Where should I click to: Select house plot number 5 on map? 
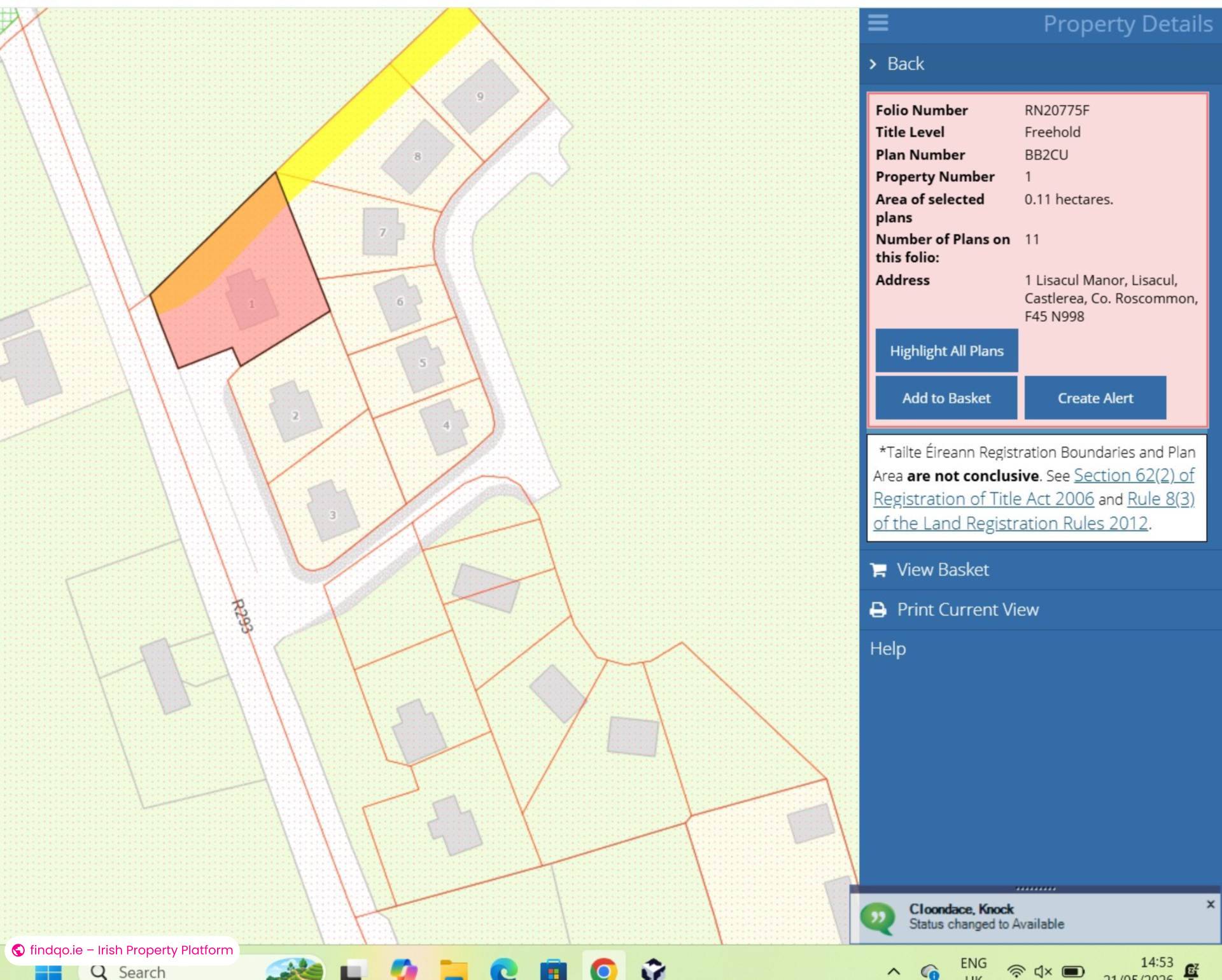tap(422, 363)
